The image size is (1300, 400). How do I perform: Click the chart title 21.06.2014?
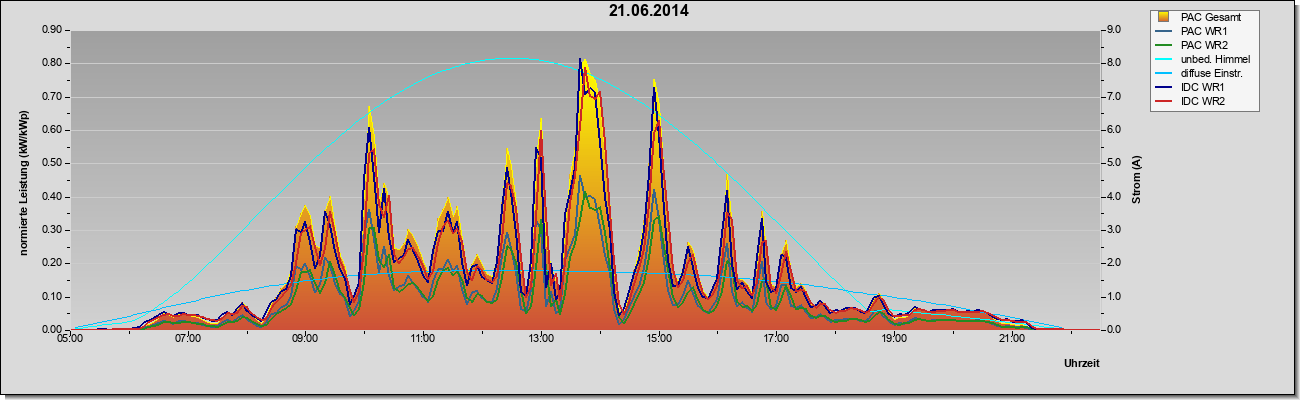tap(648, 11)
